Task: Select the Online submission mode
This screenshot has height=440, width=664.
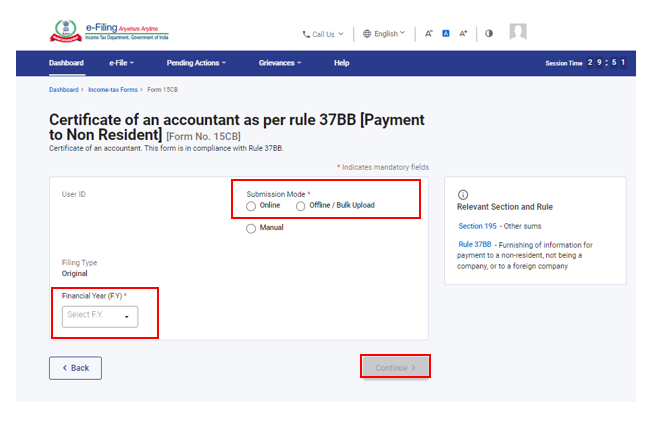Action: pos(251,205)
